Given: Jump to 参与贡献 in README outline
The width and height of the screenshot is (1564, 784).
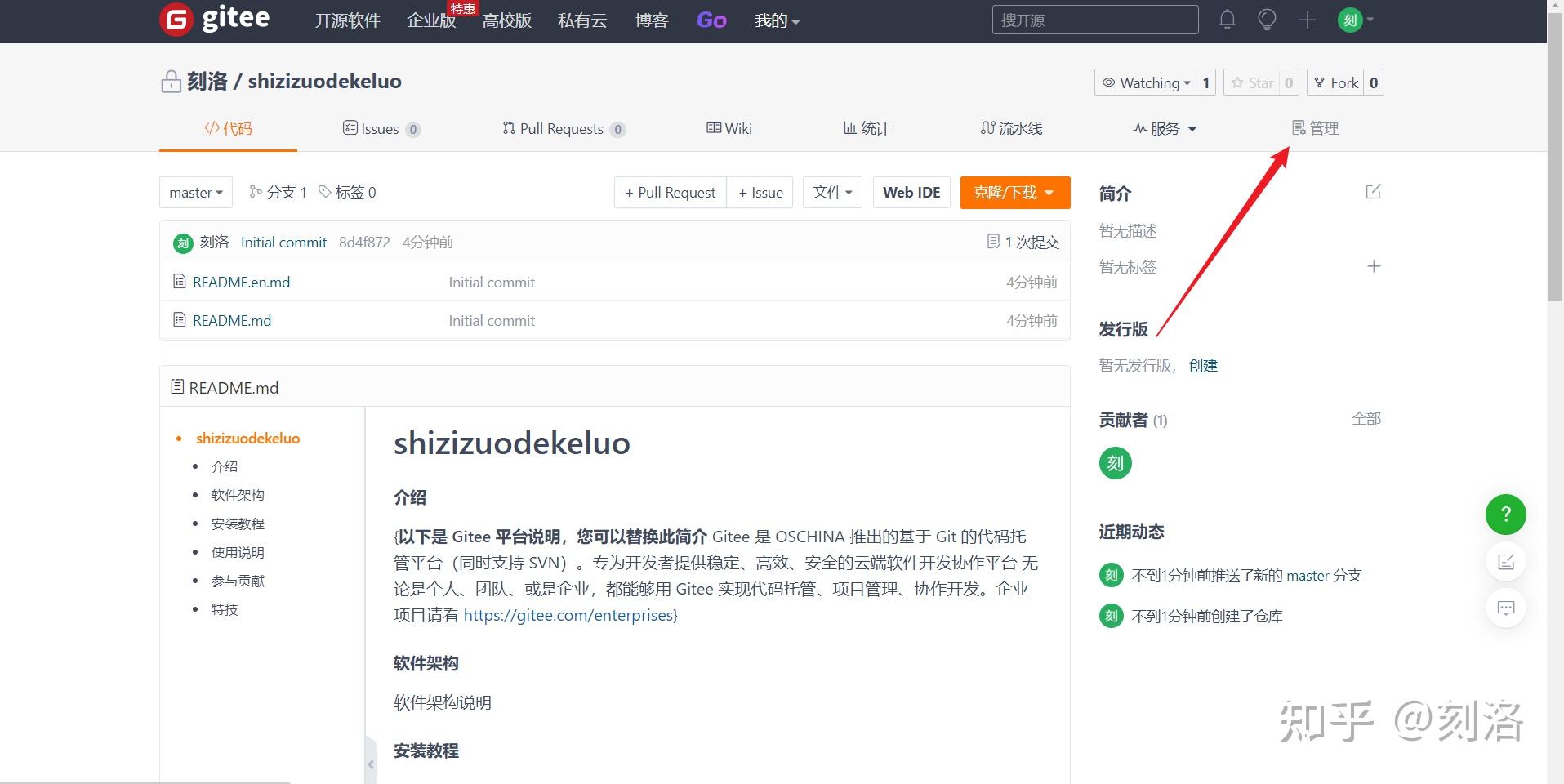Looking at the screenshot, I should point(238,581).
